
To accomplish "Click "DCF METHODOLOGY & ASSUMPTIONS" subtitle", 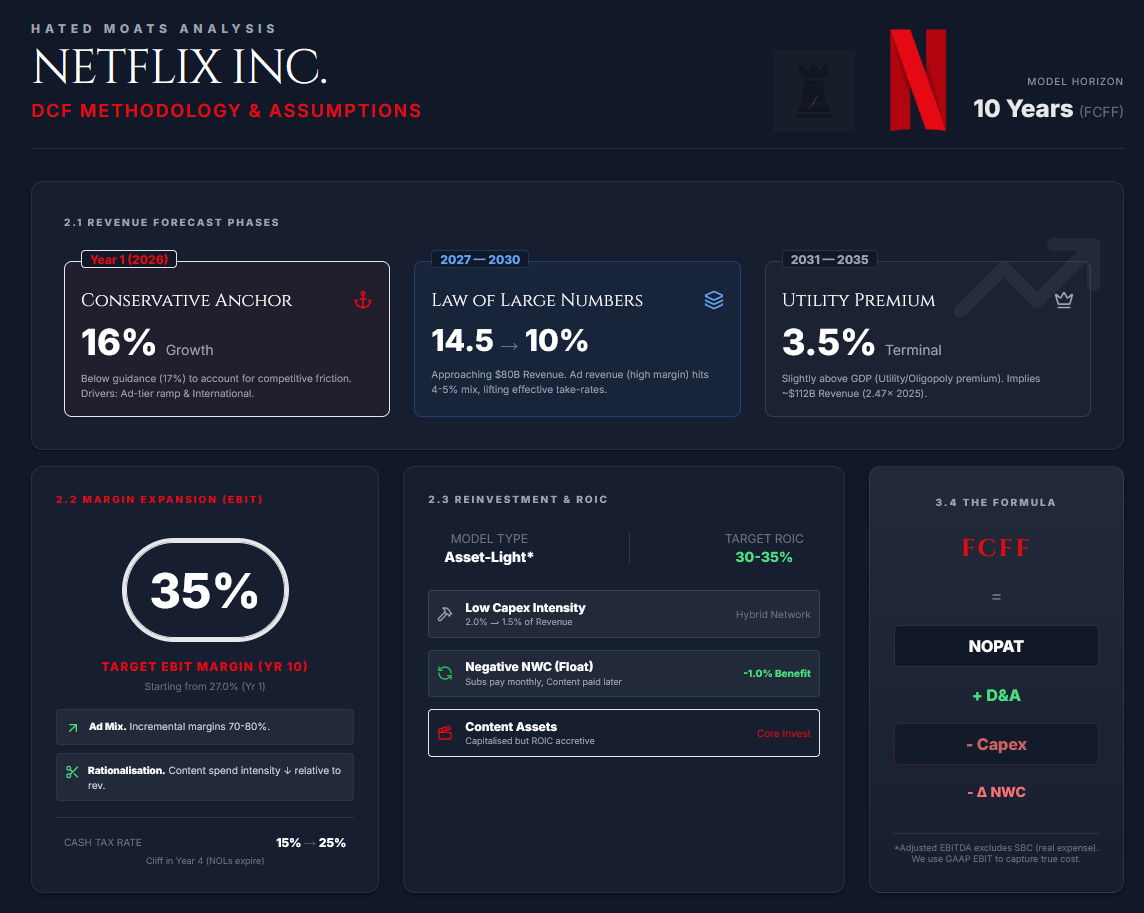I will pos(226,111).
